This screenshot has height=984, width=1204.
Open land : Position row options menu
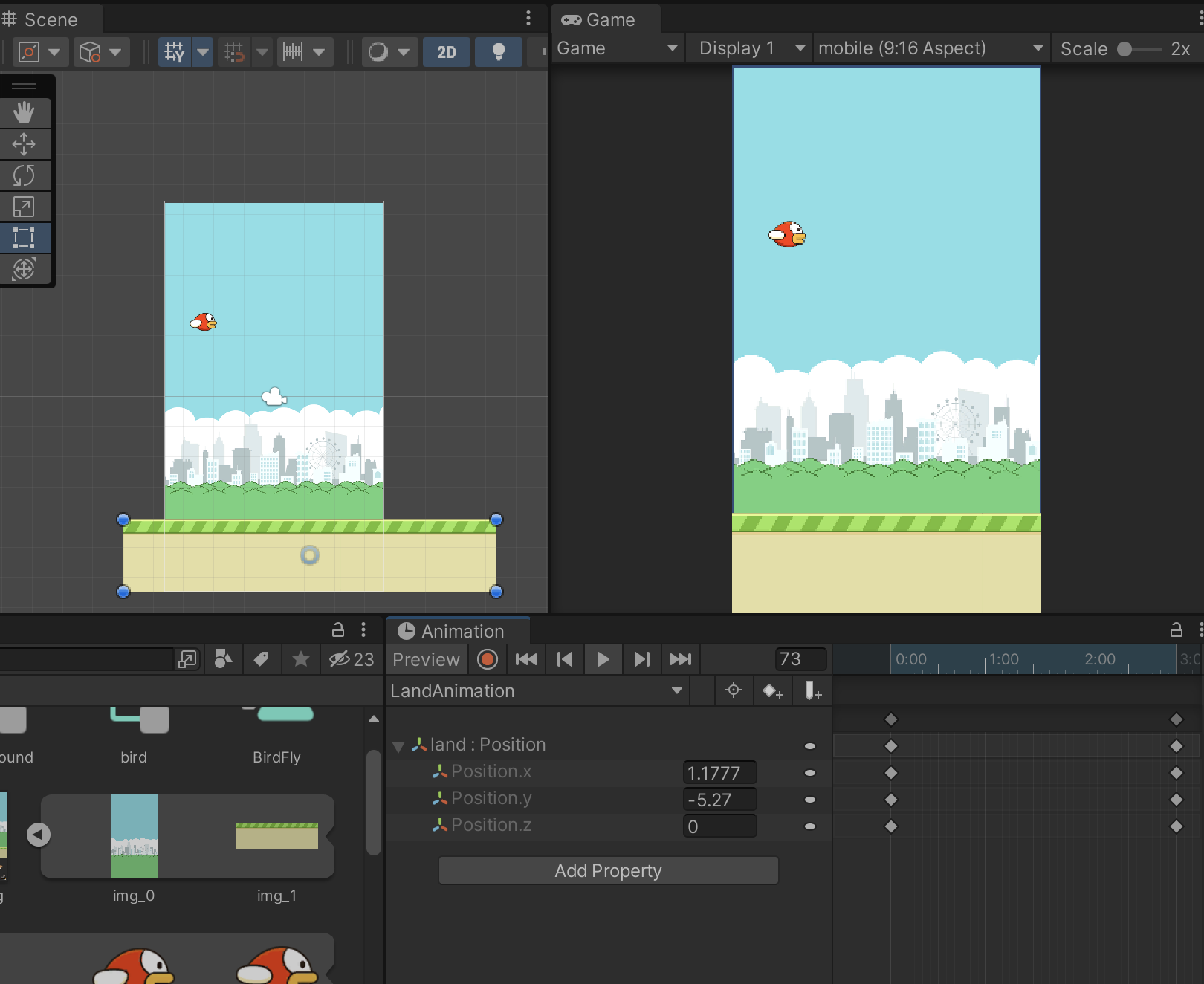(810, 746)
